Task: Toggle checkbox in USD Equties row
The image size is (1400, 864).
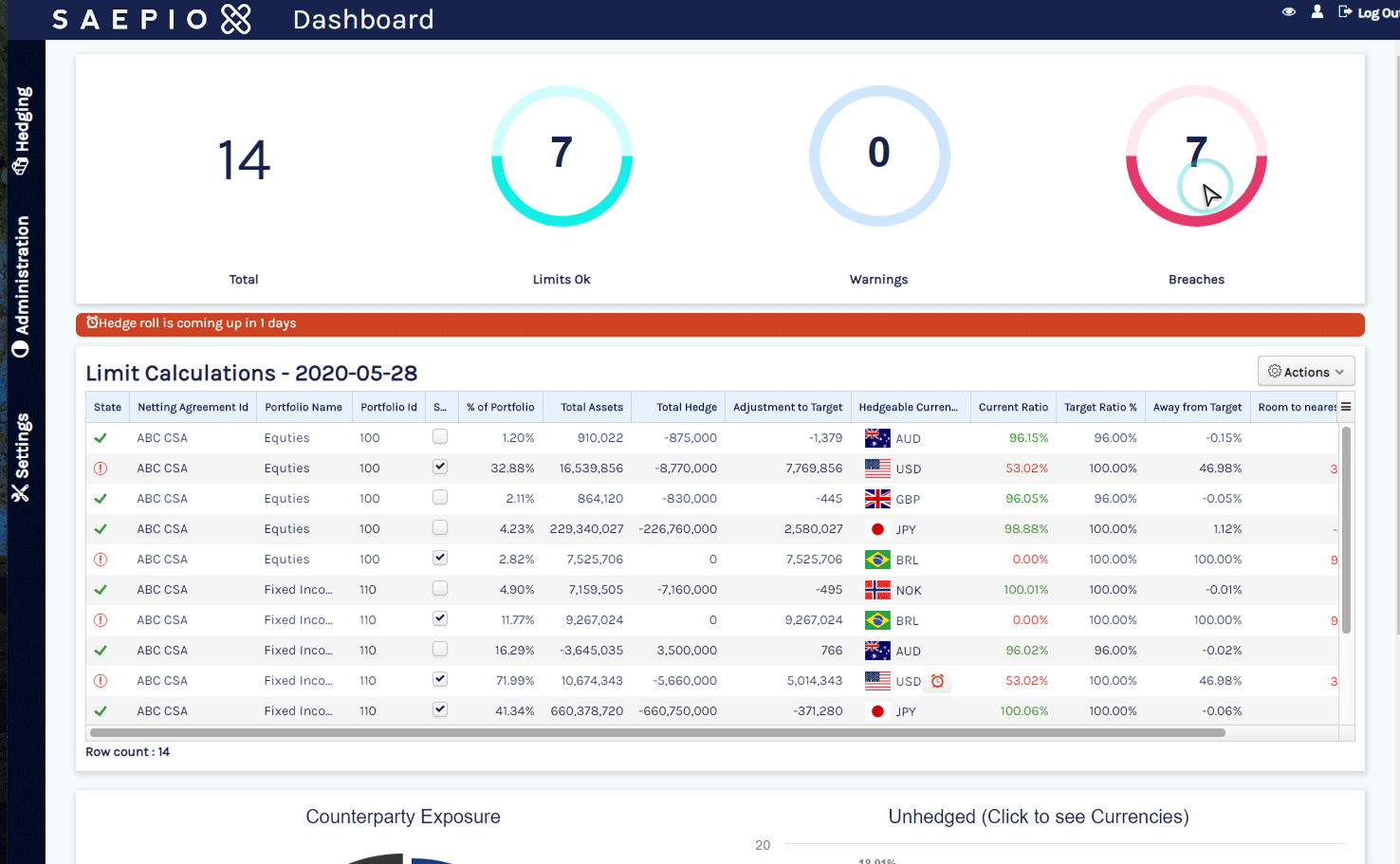Action: pyautogui.click(x=440, y=467)
